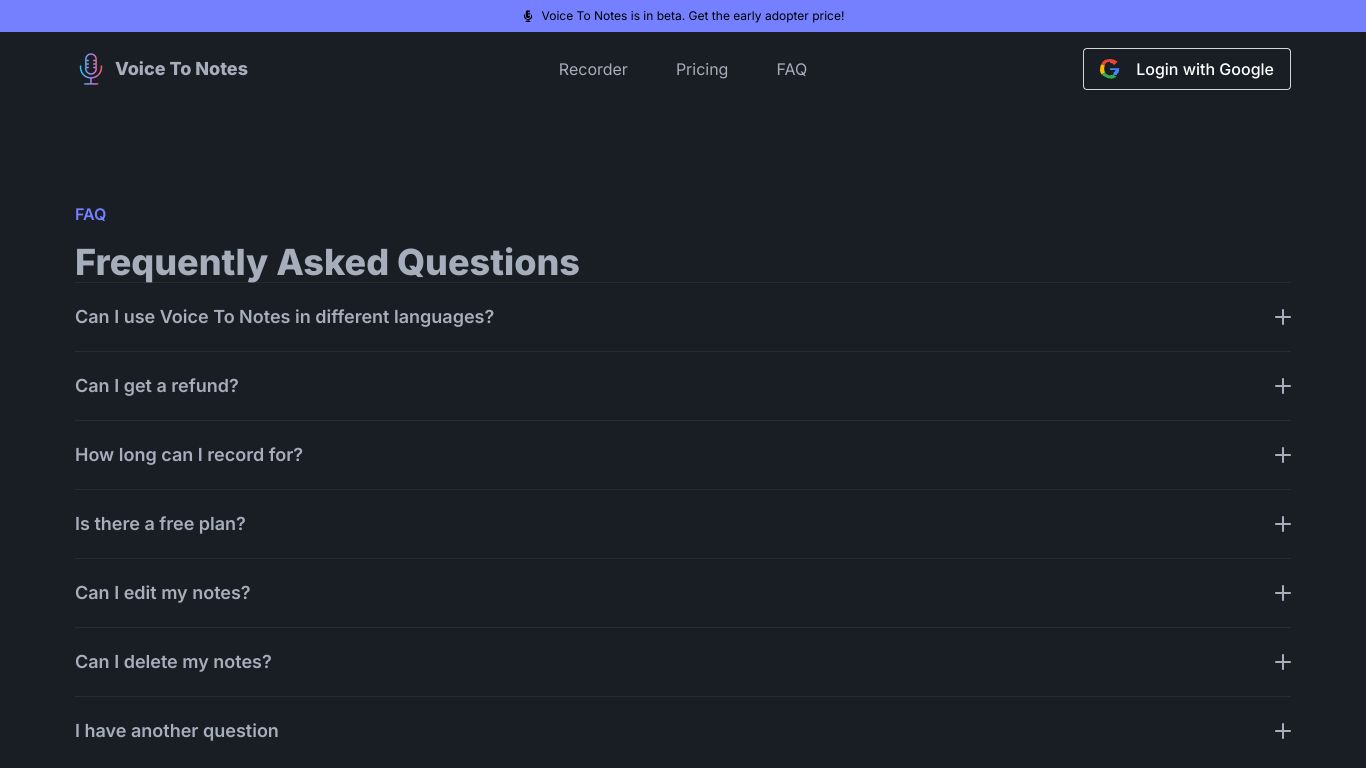Open the Recorder nav item
Image resolution: width=1366 pixels, height=768 pixels.
pyautogui.click(x=593, y=69)
